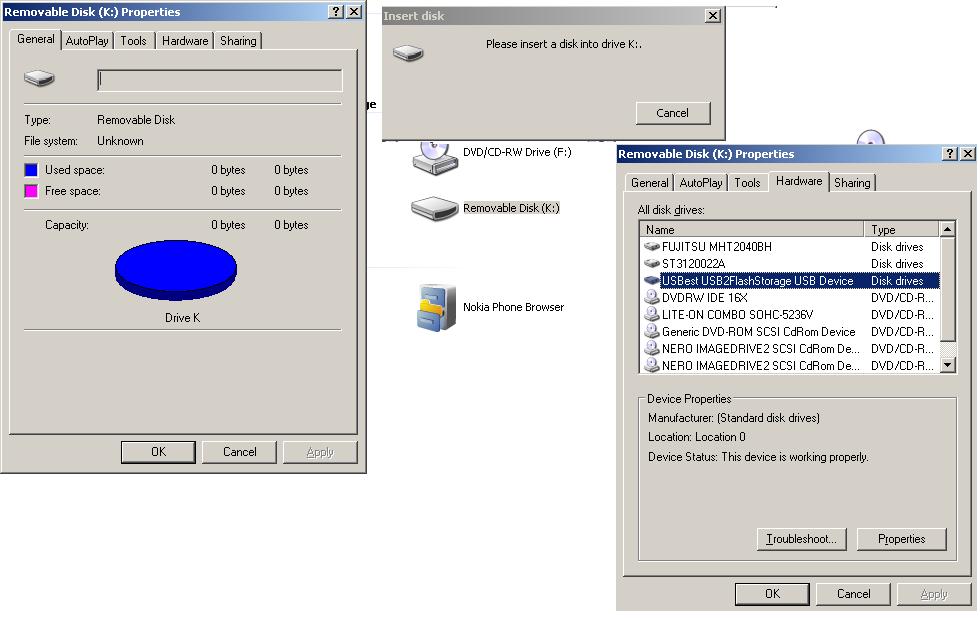The height and width of the screenshot is (619, 980).
Task: Close the left Removable Disk Properties window
Action: (x=354, y=12)
